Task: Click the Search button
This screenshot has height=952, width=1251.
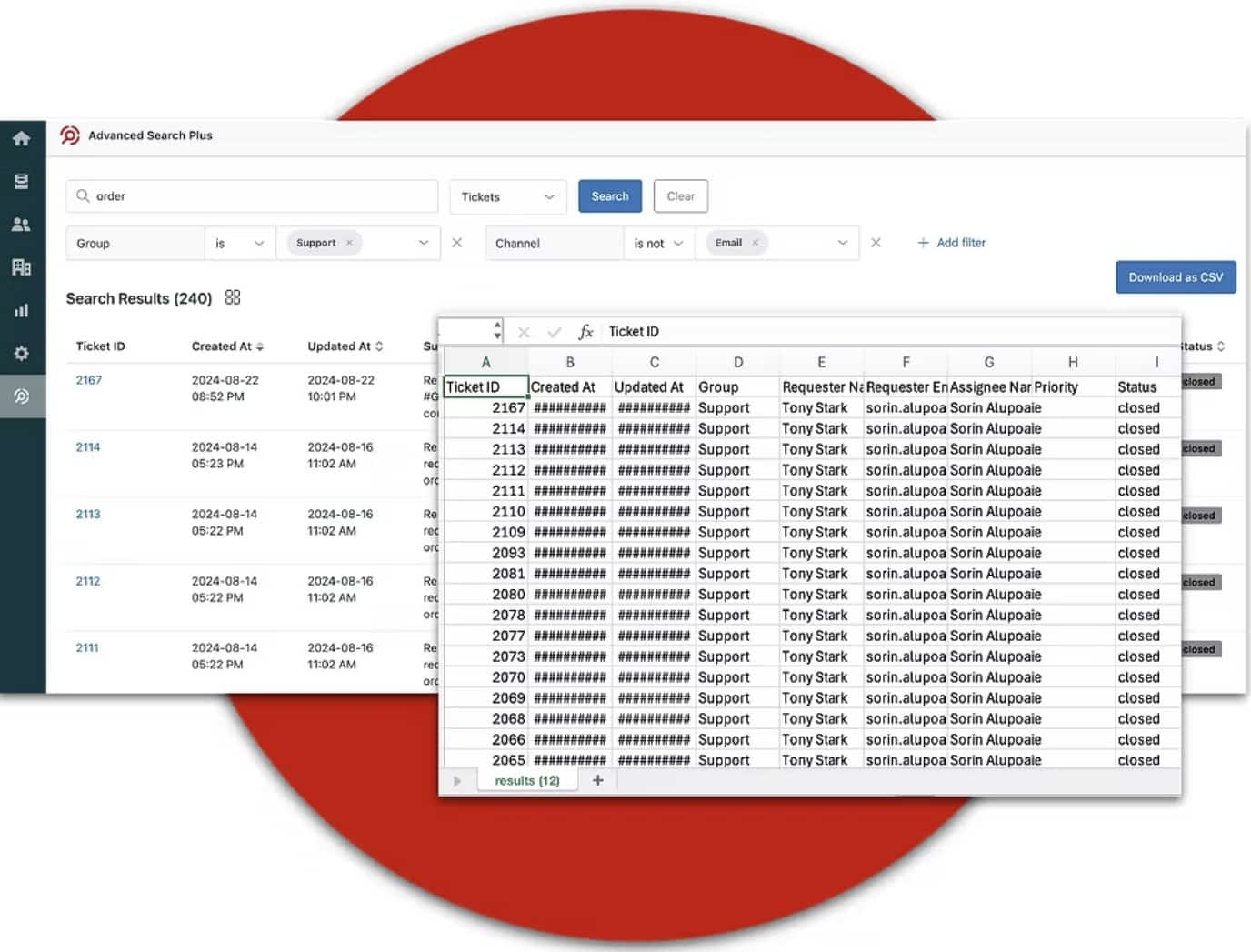Action: [x=610, y=196]
